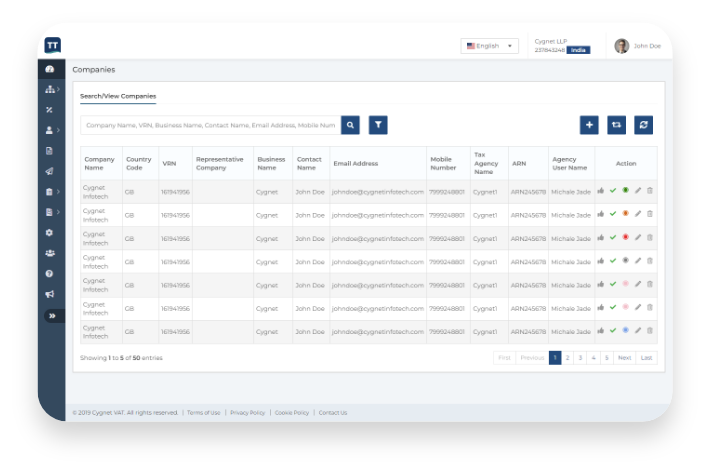Image resolution: width=710 pixels, height=474 pixels.
Task: Click thumbs-up icon in the blue-dot row
Action: [x=601, y=330]
